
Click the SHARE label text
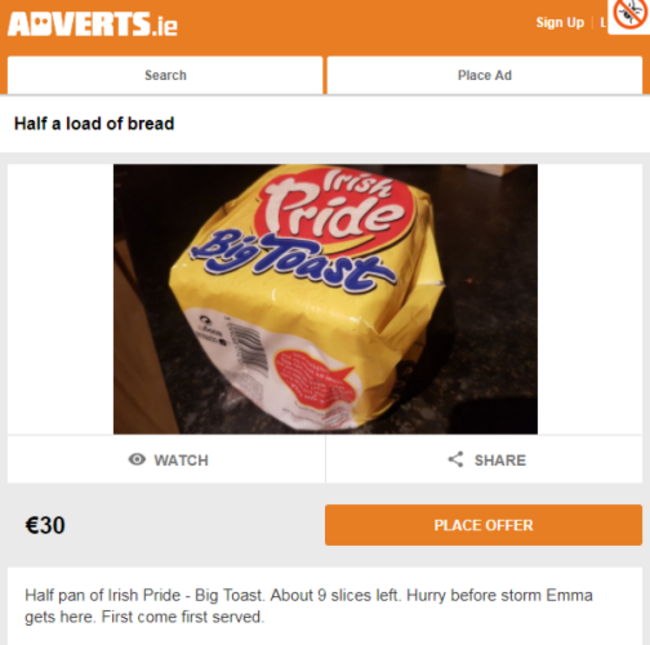pyautogui.click(x=500, y=460)
